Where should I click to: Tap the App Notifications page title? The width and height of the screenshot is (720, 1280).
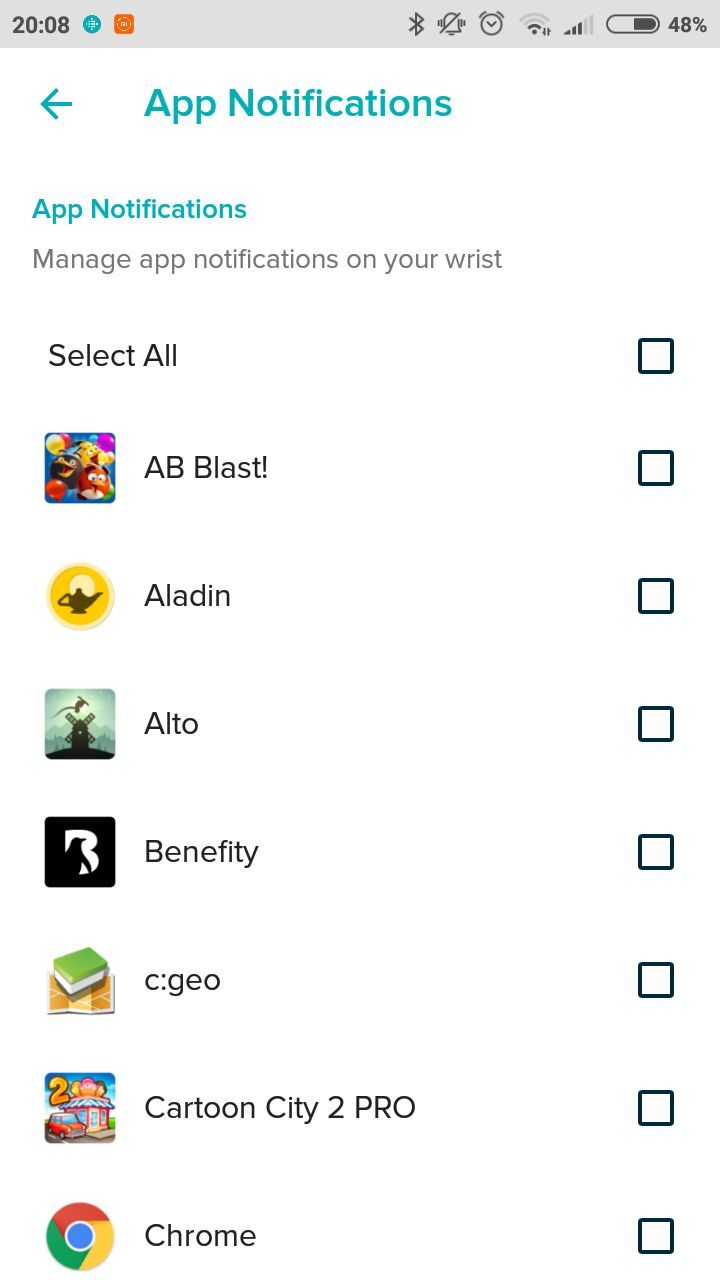coord(298,104)
